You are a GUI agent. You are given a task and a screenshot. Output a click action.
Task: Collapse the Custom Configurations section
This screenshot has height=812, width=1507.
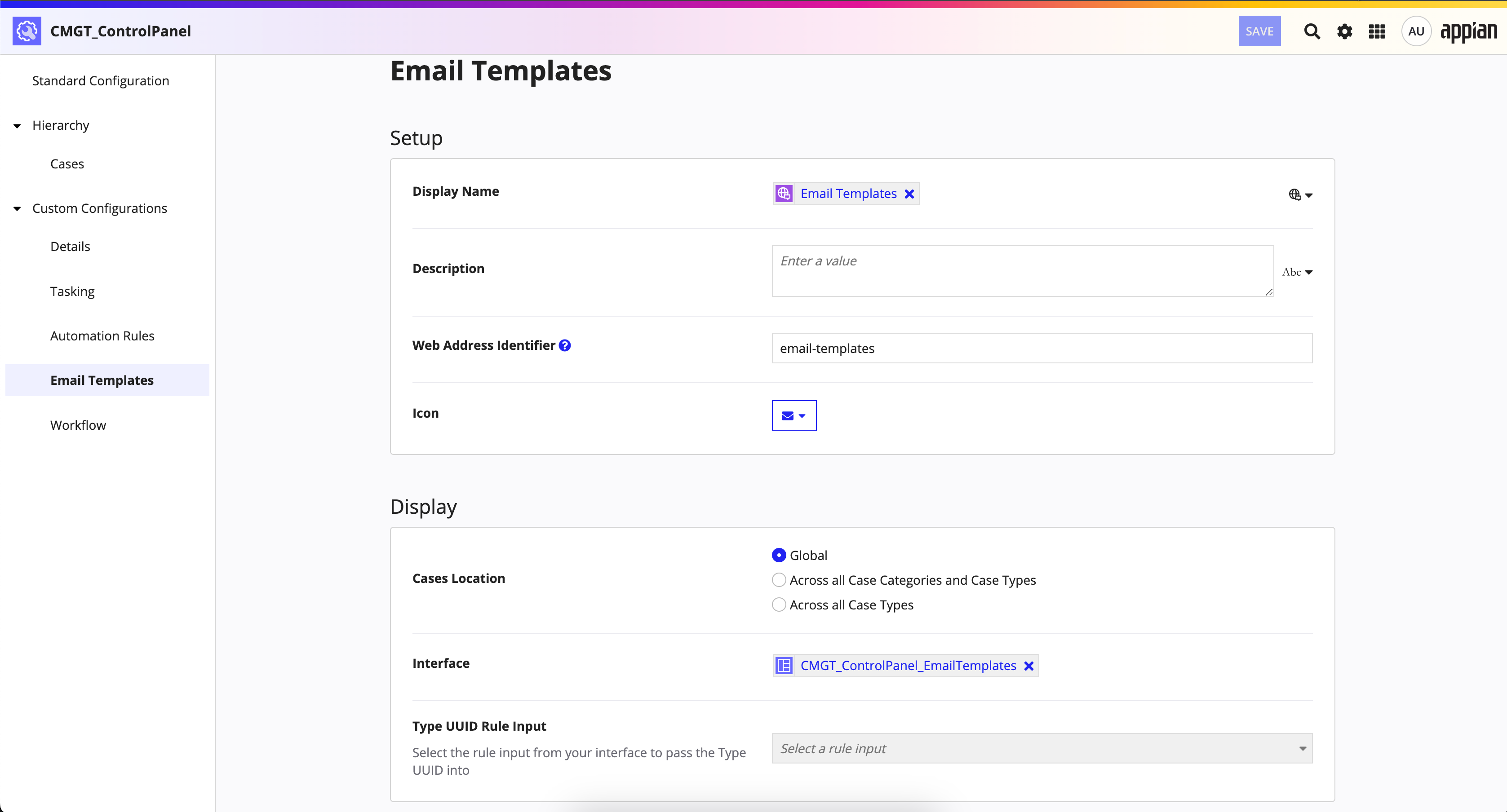click(17, 209)
